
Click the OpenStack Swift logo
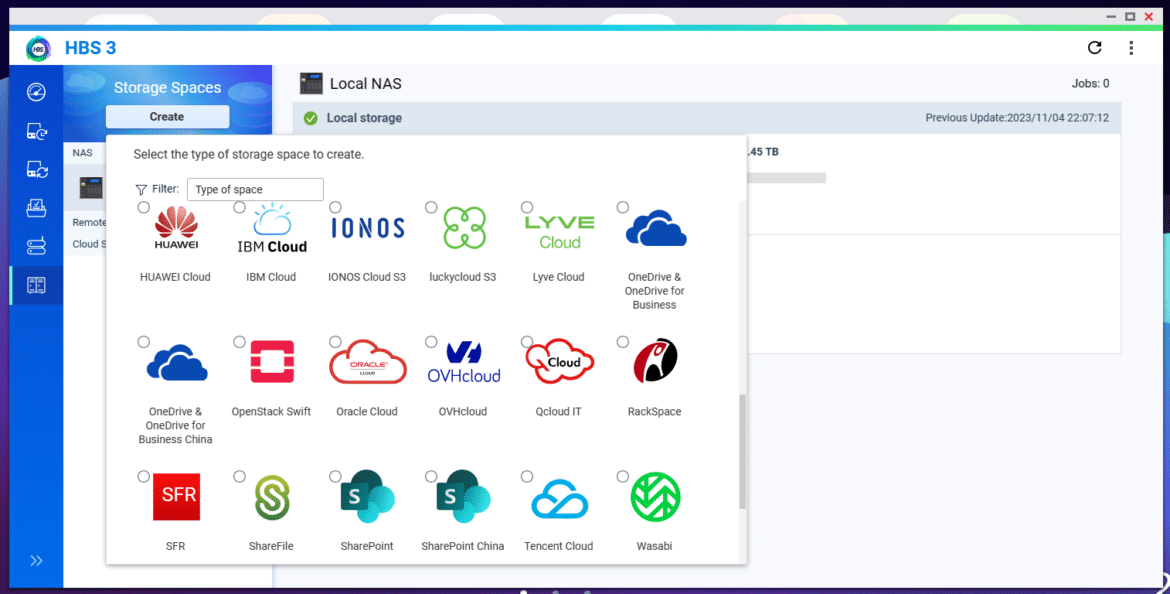pyautogui.click(x=272, y=362)
